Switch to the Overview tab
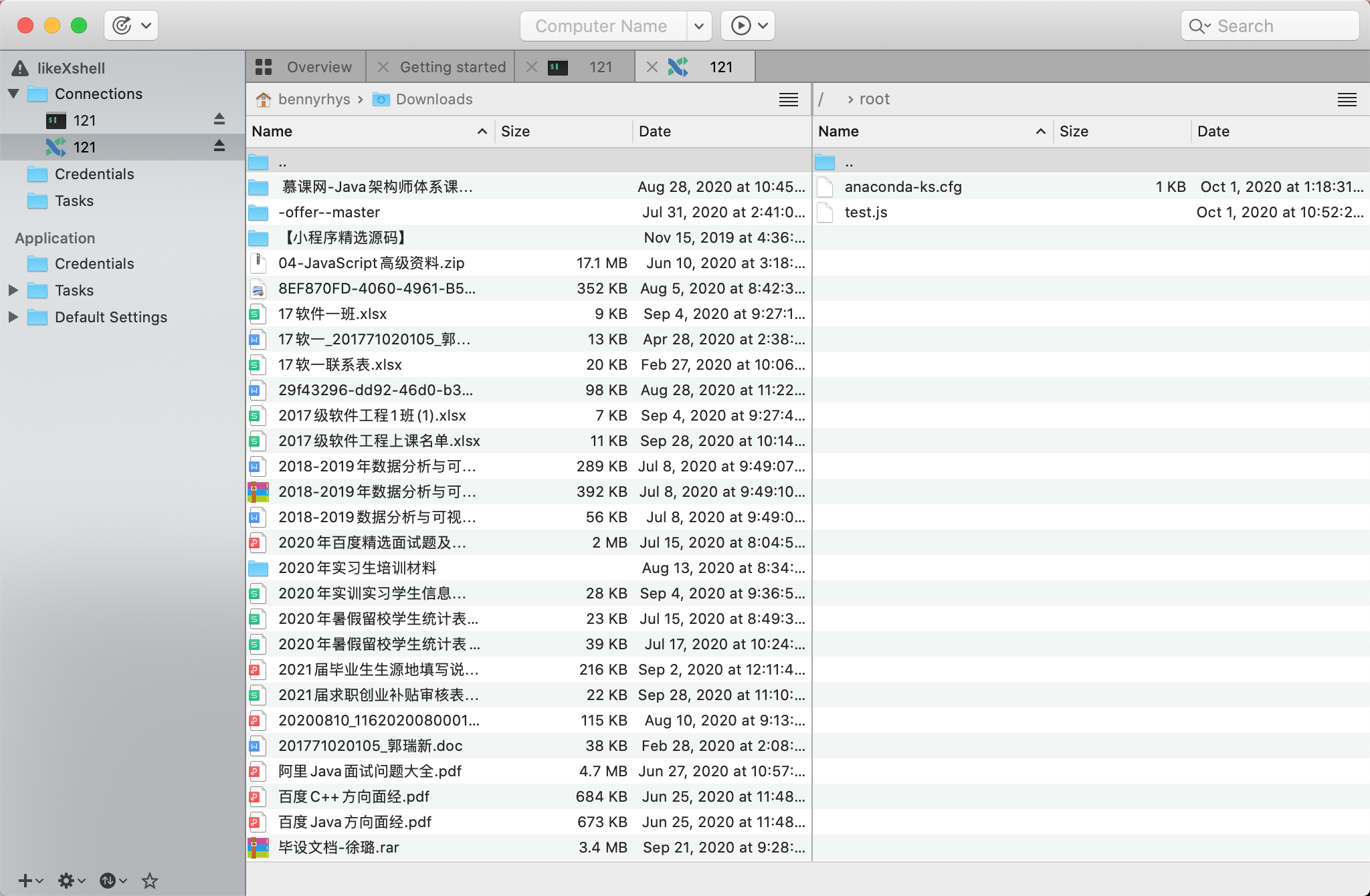The height and width of the screenshot is (896, 1370). pyautogui.click(x=306, y=67)
